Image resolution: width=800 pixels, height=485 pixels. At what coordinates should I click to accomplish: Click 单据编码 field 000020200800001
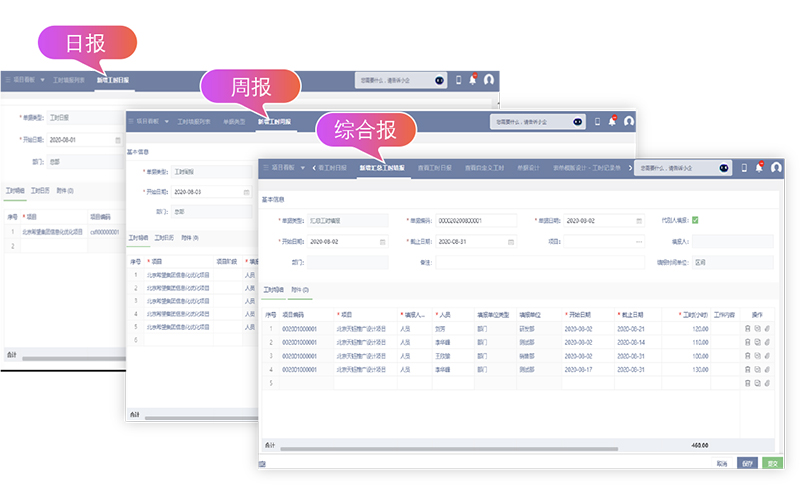coord(477,221)
